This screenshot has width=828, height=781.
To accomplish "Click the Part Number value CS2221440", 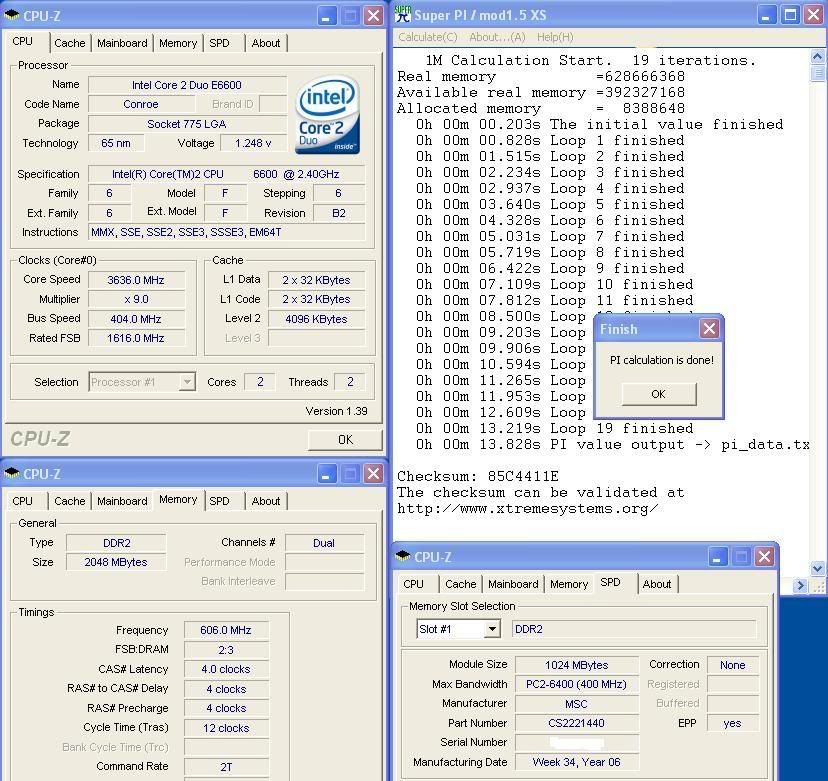I will 576,723.
